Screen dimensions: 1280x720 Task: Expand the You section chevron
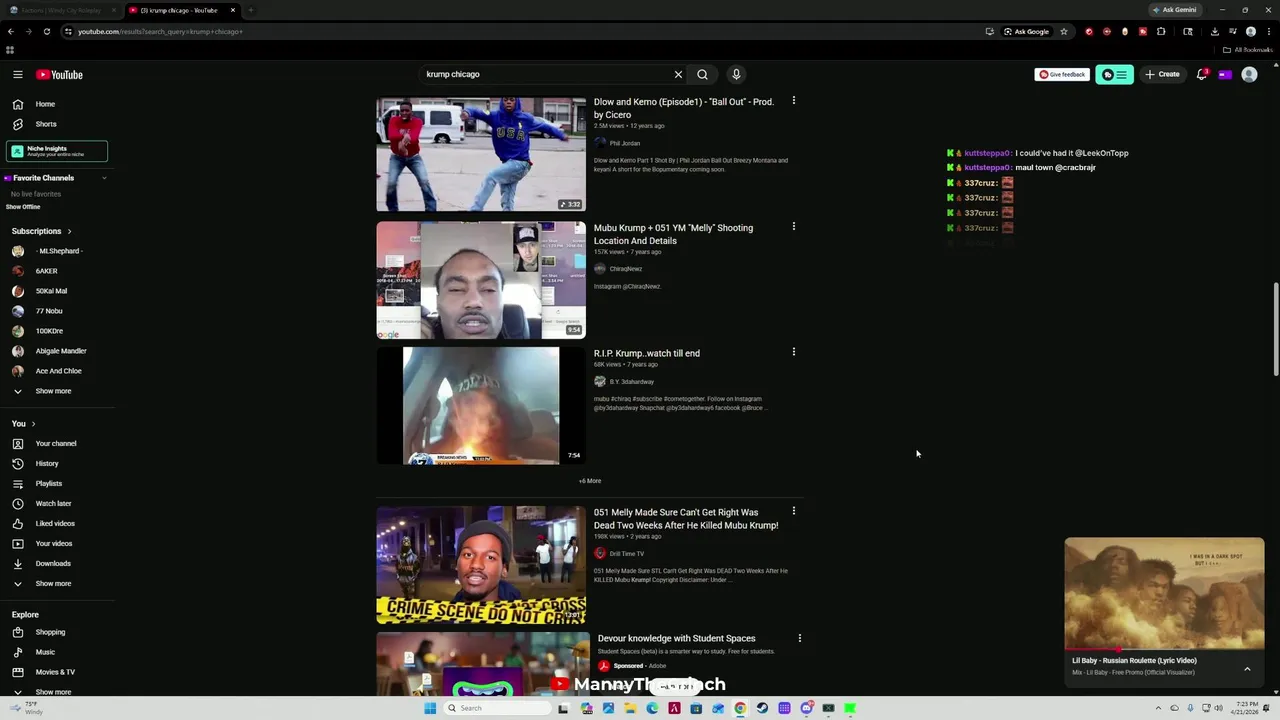33,424
